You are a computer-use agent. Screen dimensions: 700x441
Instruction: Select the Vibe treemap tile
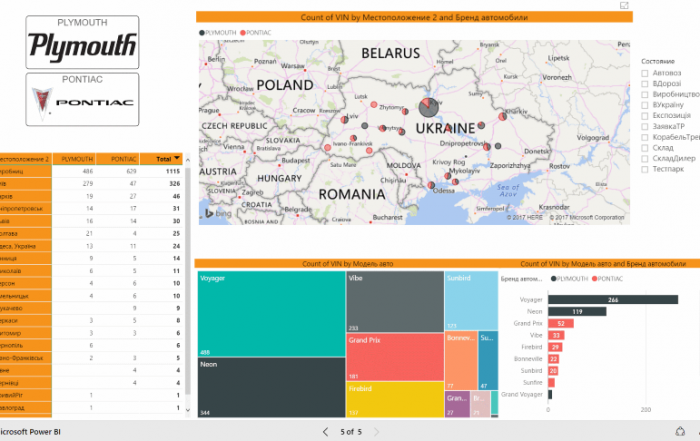click(x=395, y=301)
